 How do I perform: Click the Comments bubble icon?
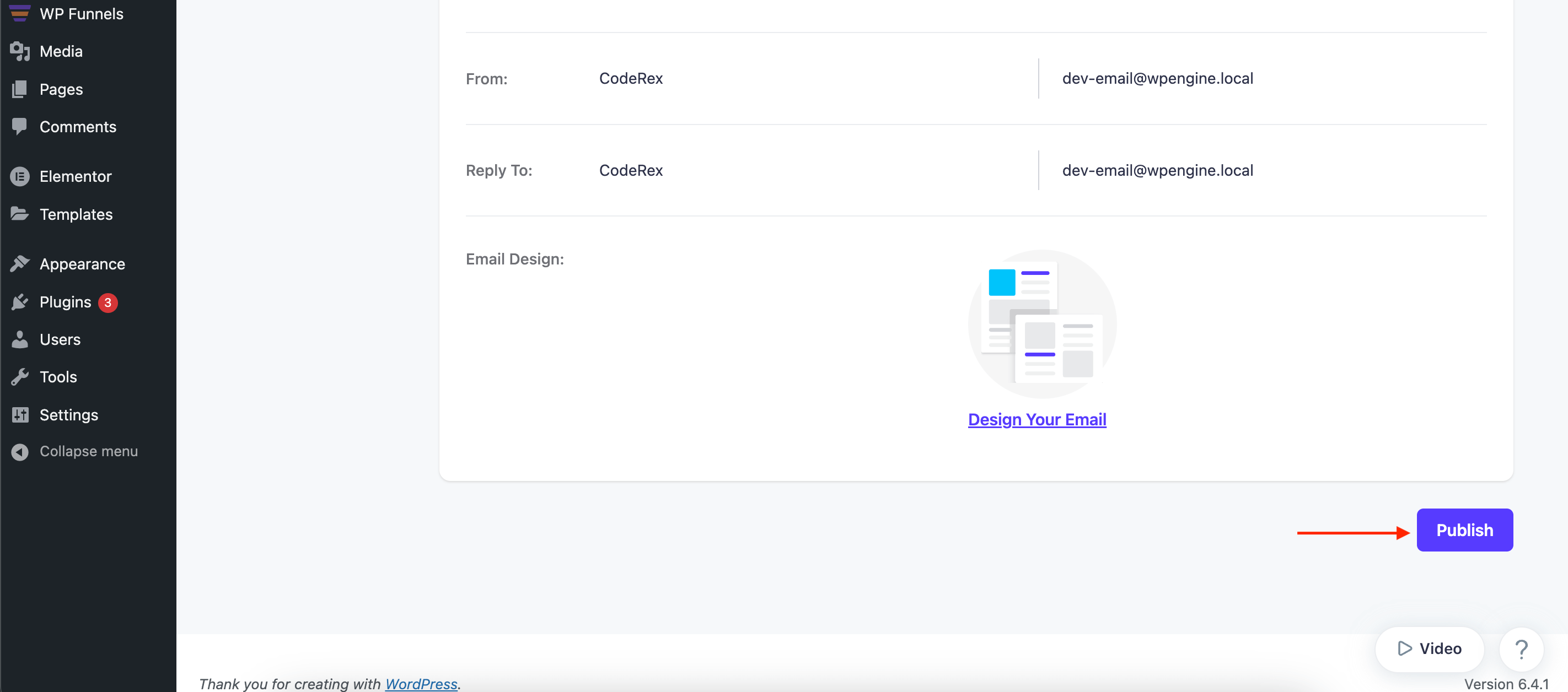pos(19,127)
